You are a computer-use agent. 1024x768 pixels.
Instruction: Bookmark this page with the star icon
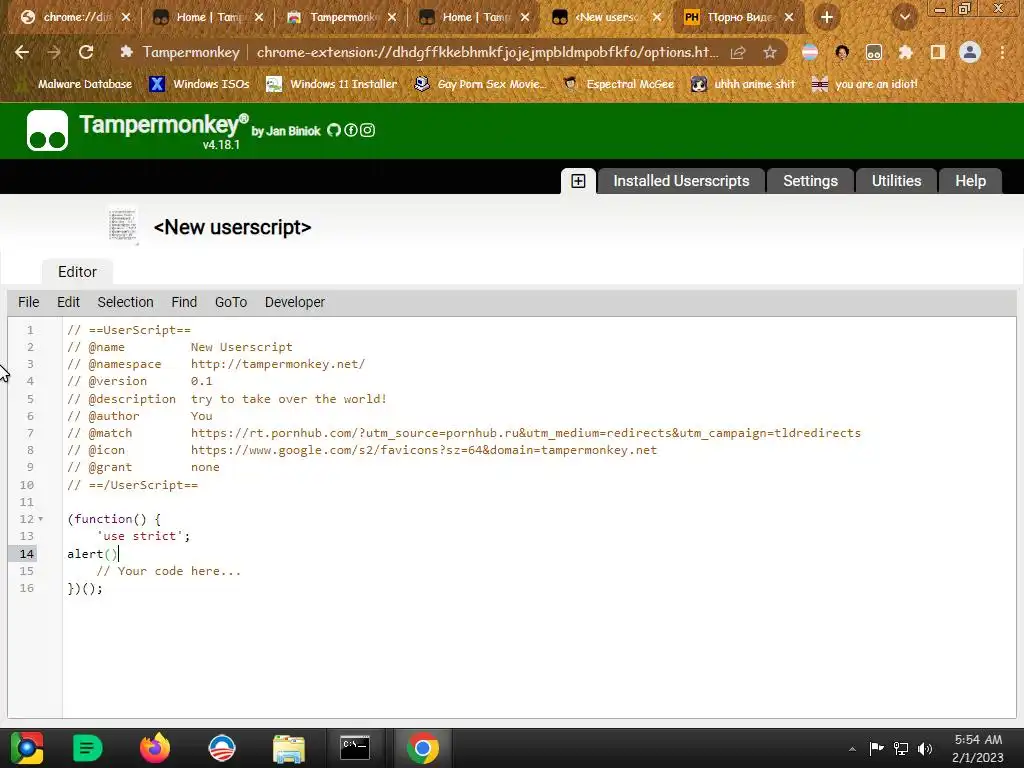(x=770, y=52)
